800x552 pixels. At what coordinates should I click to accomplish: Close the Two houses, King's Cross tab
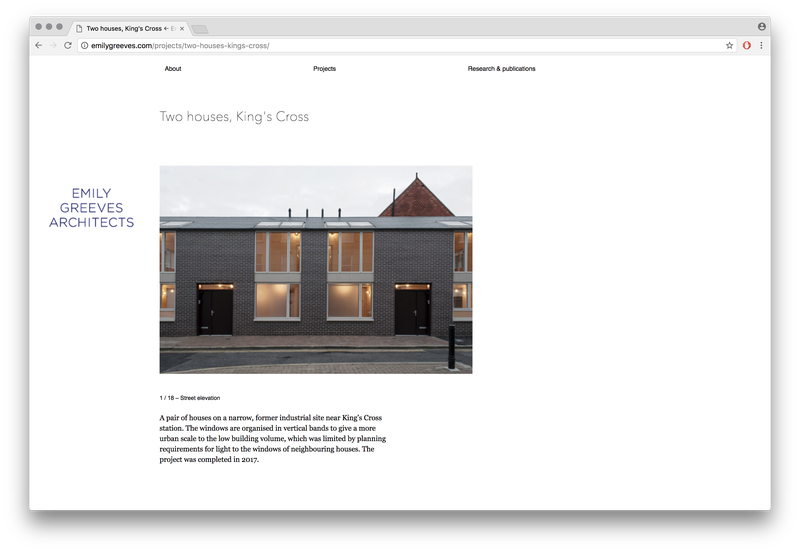tap(182, 29)
